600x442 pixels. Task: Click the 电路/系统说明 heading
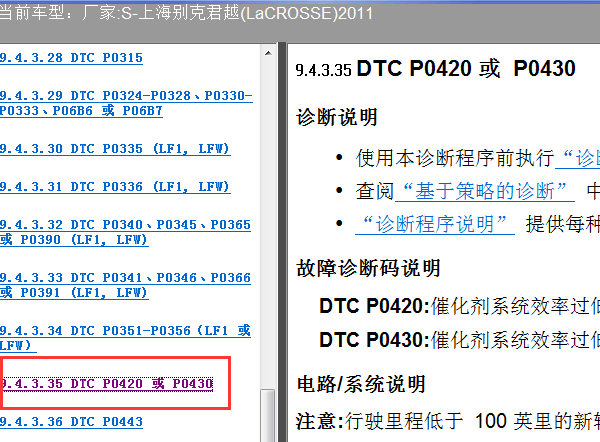[361, 384]
